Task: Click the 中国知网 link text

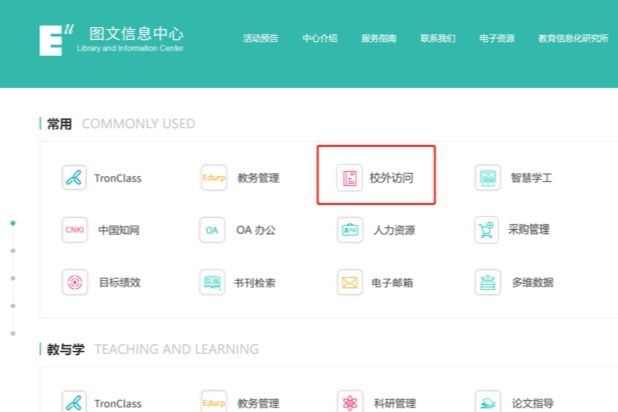Action: 119,230
